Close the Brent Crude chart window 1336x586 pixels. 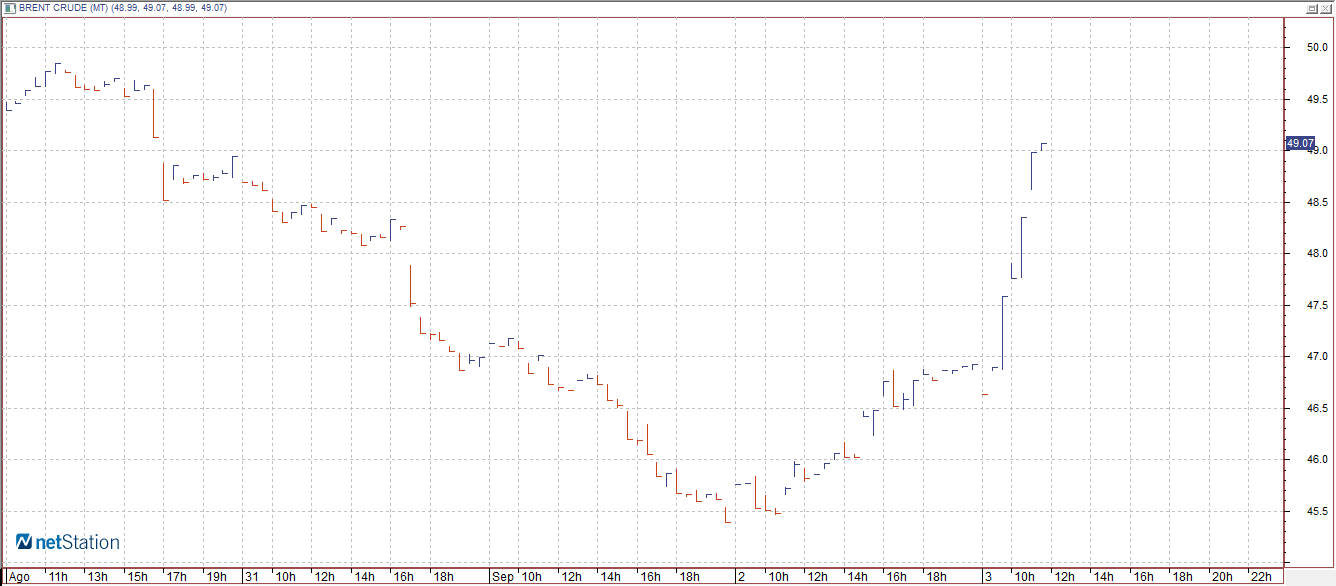(1325, 8)
